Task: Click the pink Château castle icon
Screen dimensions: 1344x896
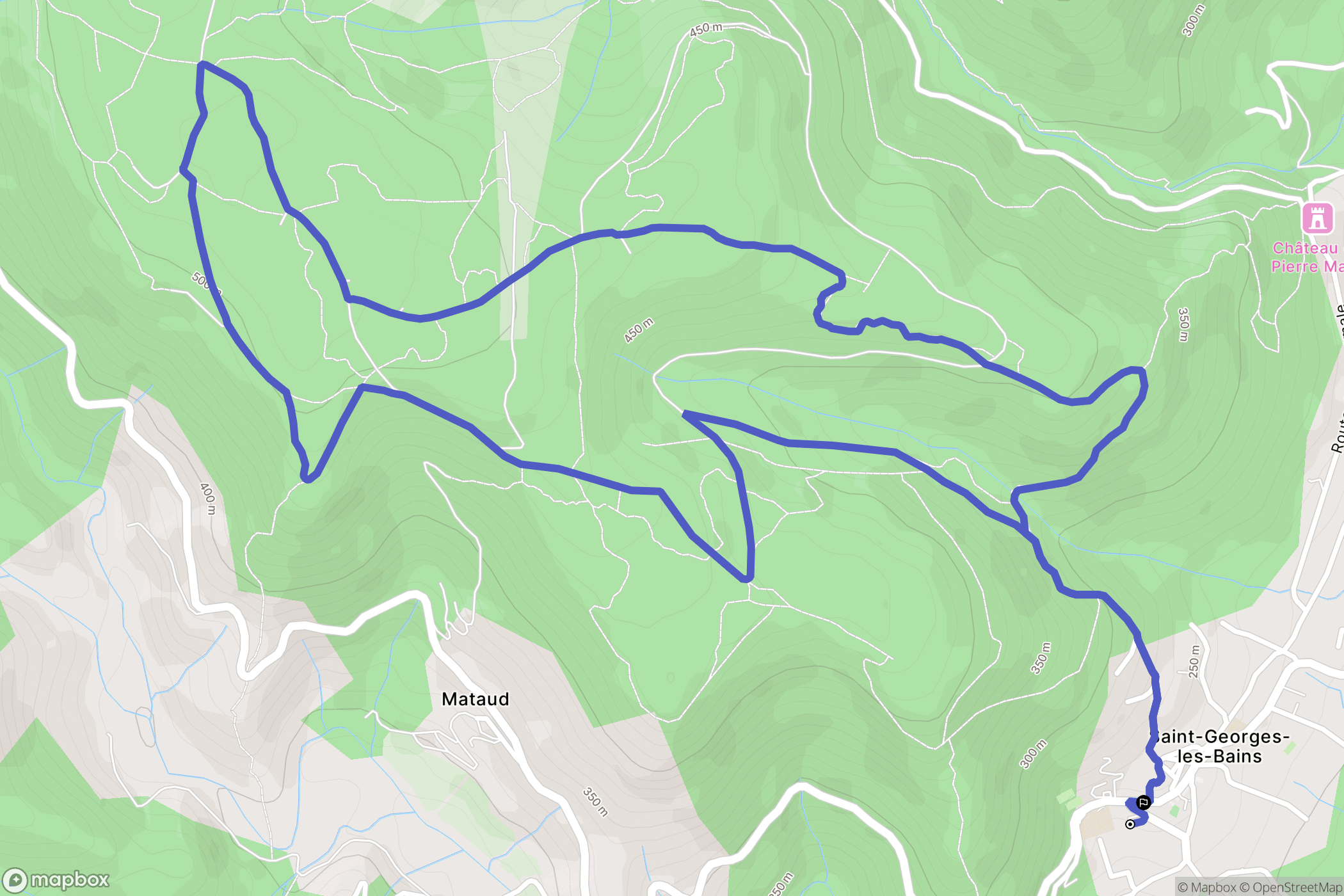Action: click(1317, 218)
